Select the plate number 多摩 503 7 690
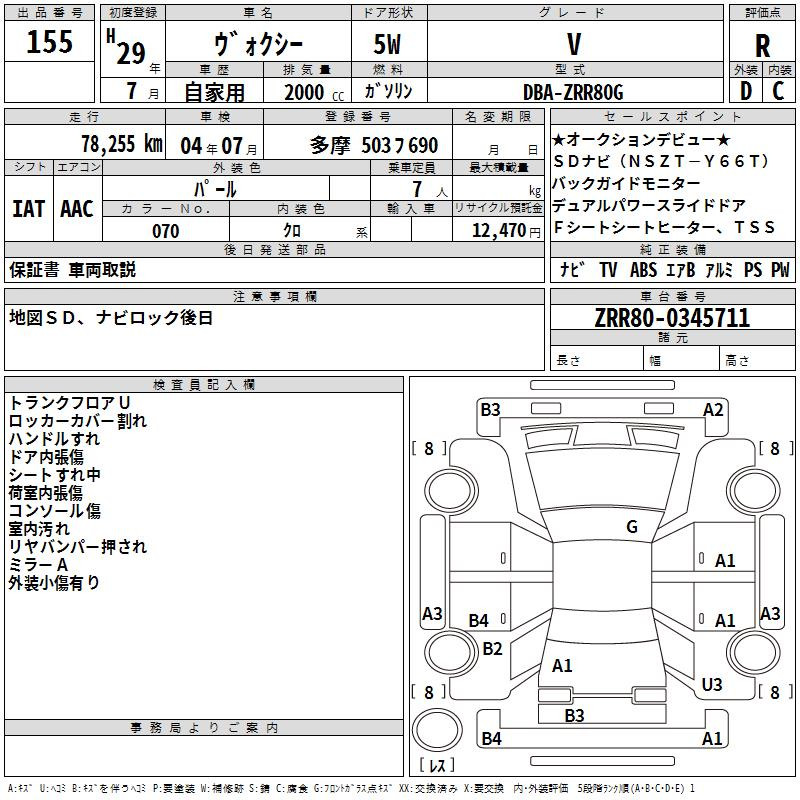 coord(374,146)
